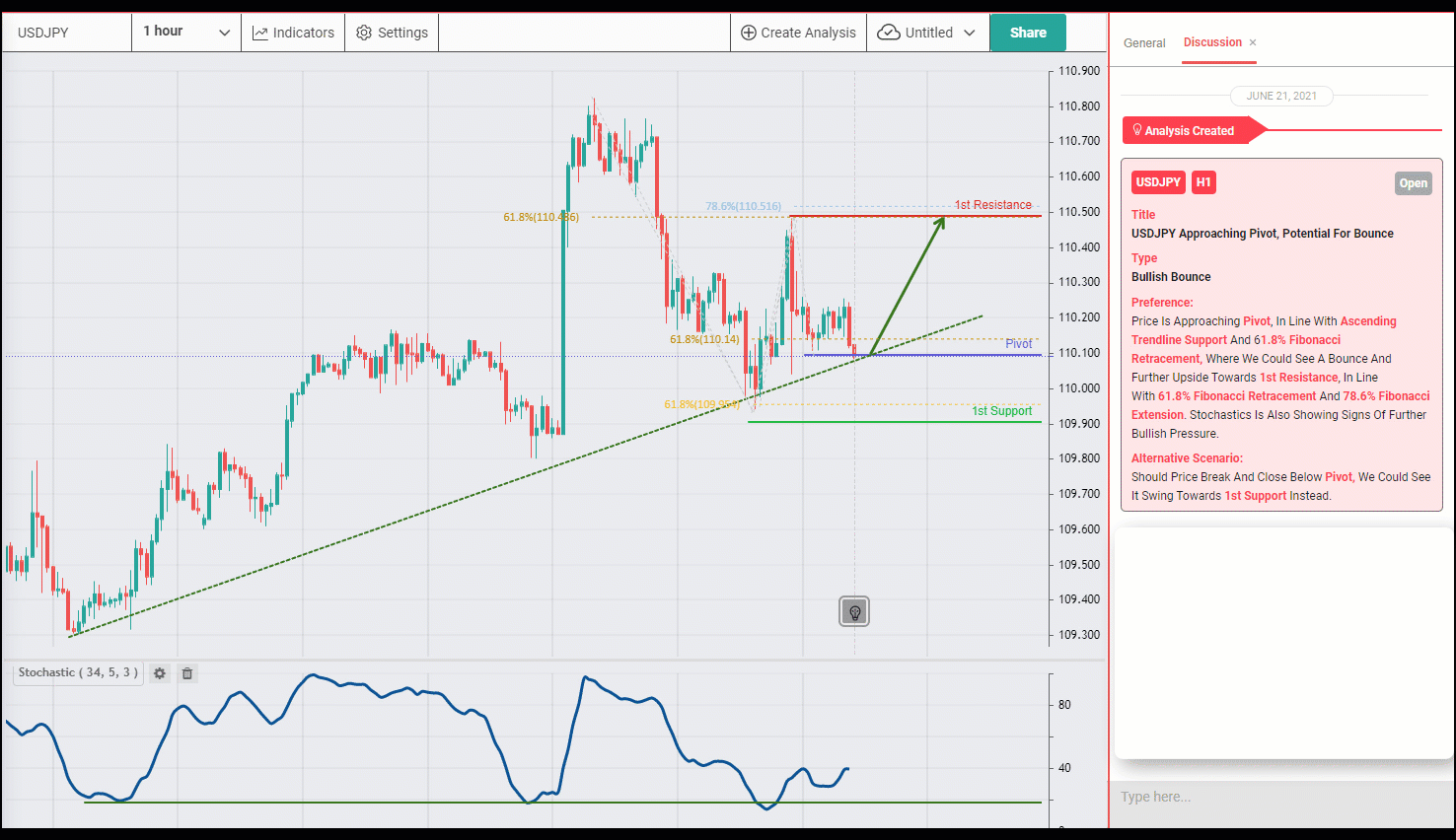Open Stochastic indicator settings gear
This screenshot has width=1456, height=840.
pyautogui.click(x=160, y=673)
